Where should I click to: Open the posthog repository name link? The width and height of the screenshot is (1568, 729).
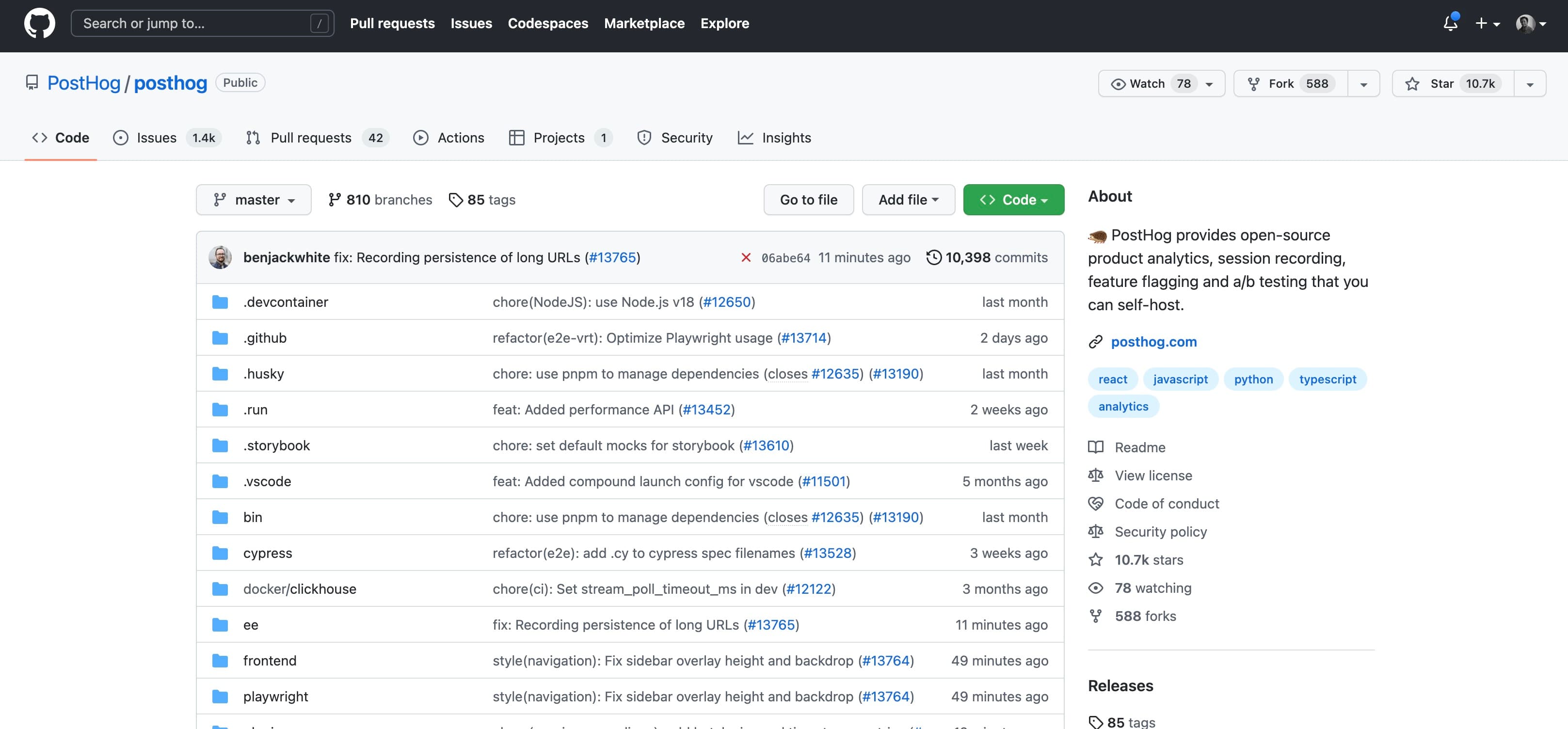pyautogui.click(x=171, y=83)
